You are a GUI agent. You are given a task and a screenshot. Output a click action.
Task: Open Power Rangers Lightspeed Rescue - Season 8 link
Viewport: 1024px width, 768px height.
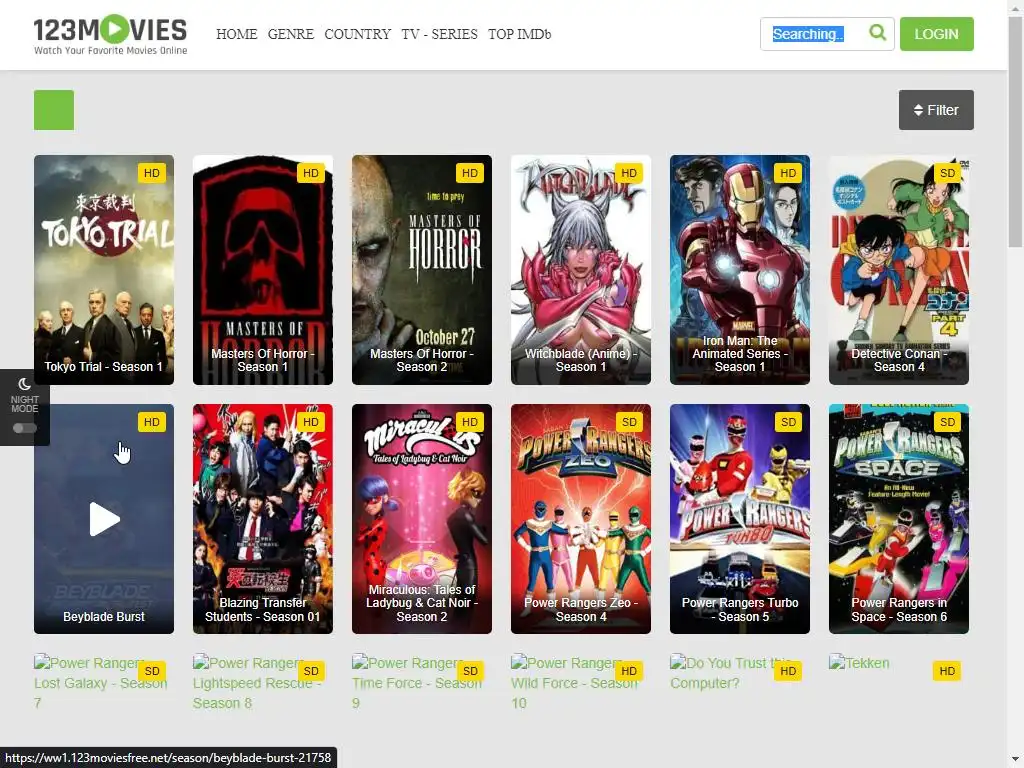pyautogui.click(x=257, y=682)
